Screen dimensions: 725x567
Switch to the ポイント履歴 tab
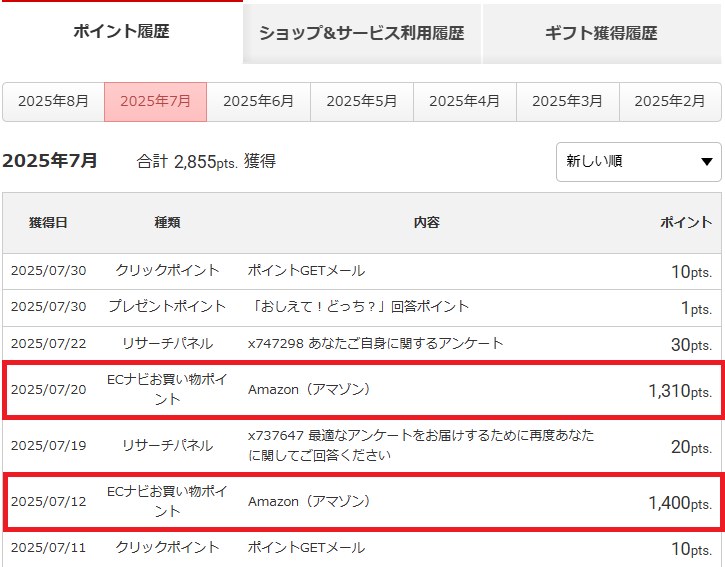pyautogui.click(x=121, y=32)
